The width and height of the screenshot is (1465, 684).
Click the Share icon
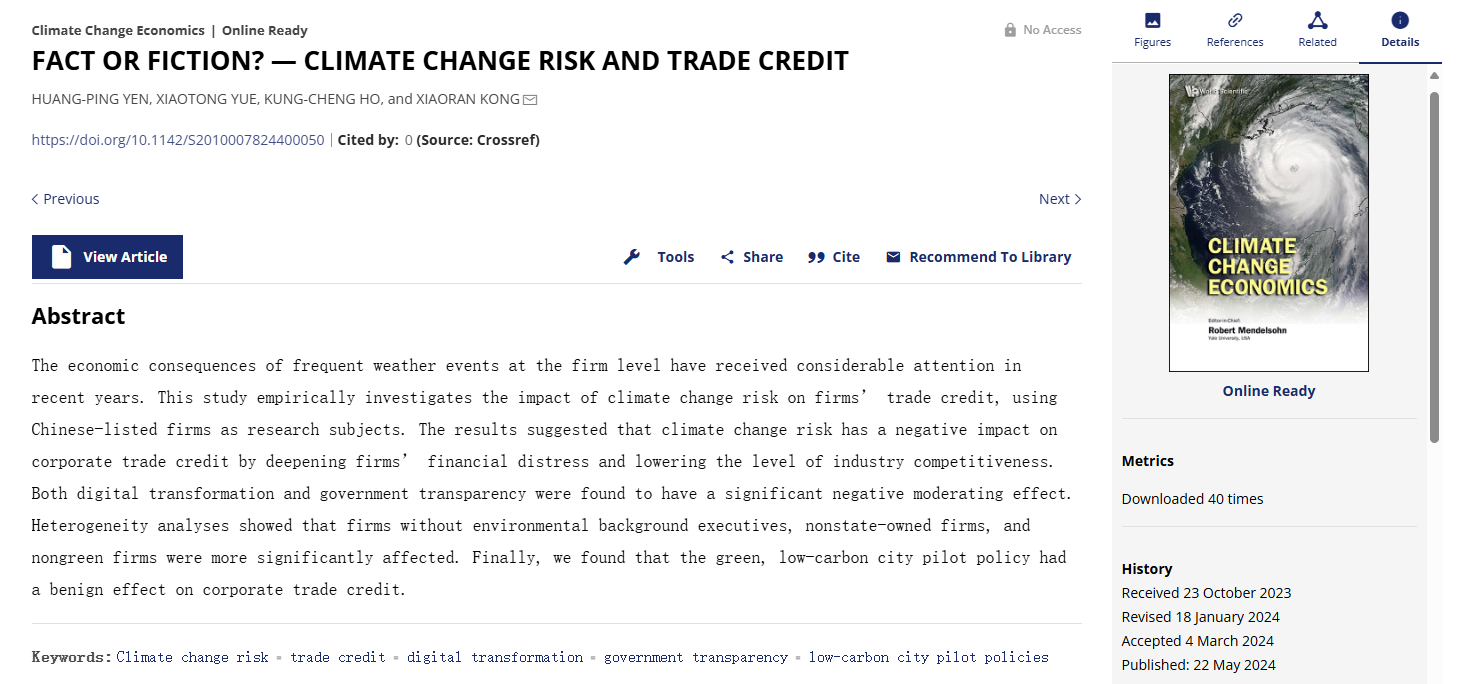[727, 256]
